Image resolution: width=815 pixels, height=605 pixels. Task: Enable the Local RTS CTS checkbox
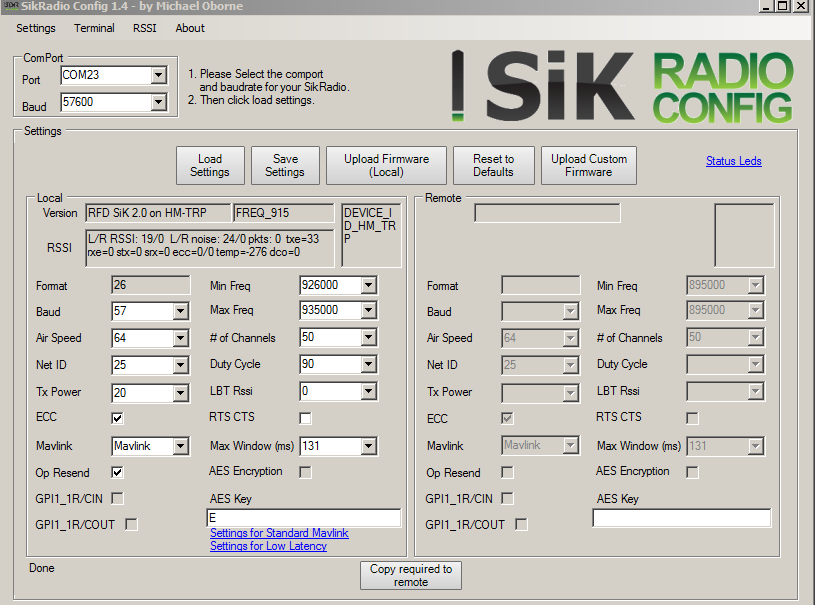pos(306,418)
